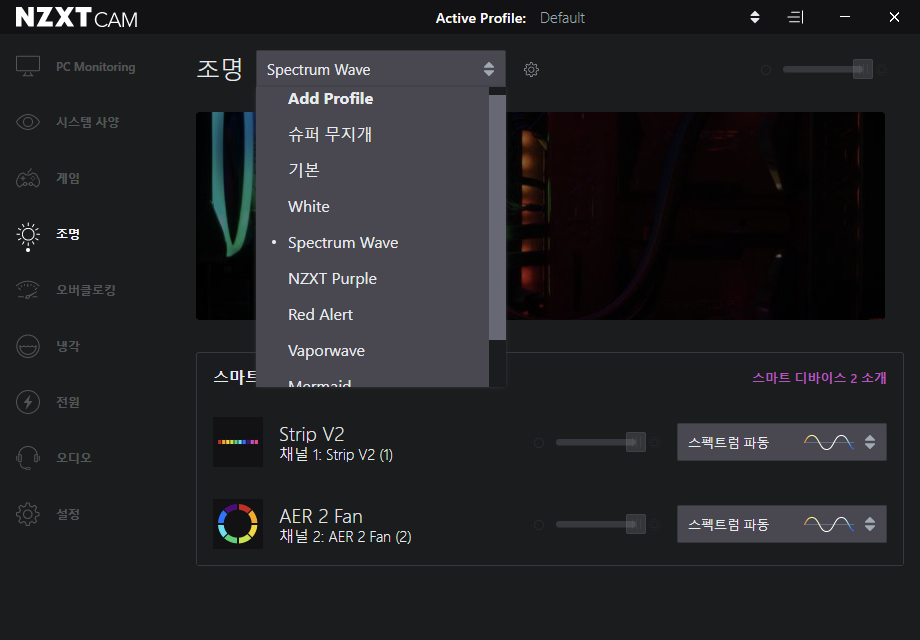The image size is (920, 640).
Task: Collapse the Spectrum Wave profile dropdown
Action: (381, 69)
